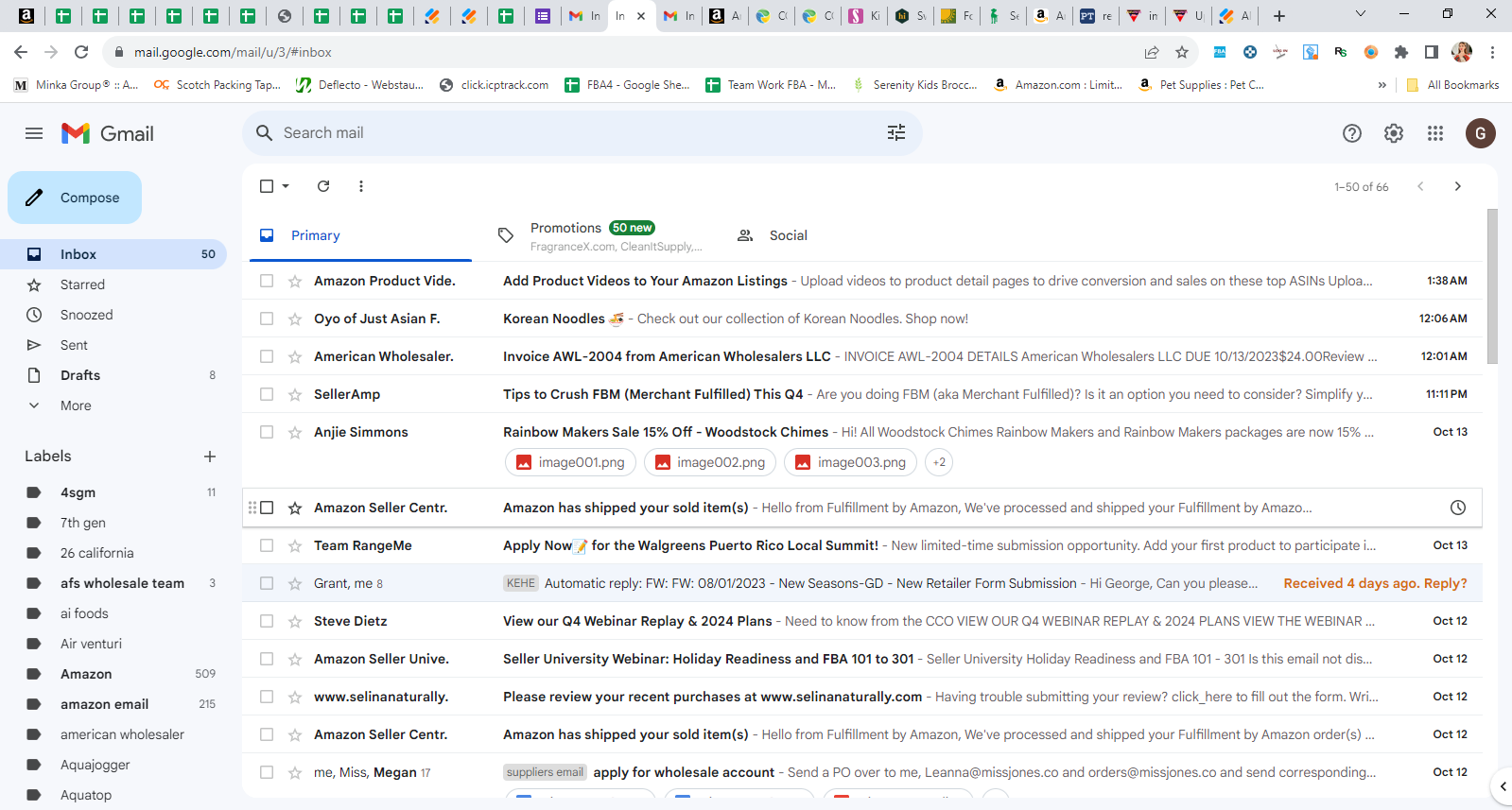1512x810 pixels.
Task: Snooze the hovered Amazon Seller Central email
Action: [x=1458, y=508]
